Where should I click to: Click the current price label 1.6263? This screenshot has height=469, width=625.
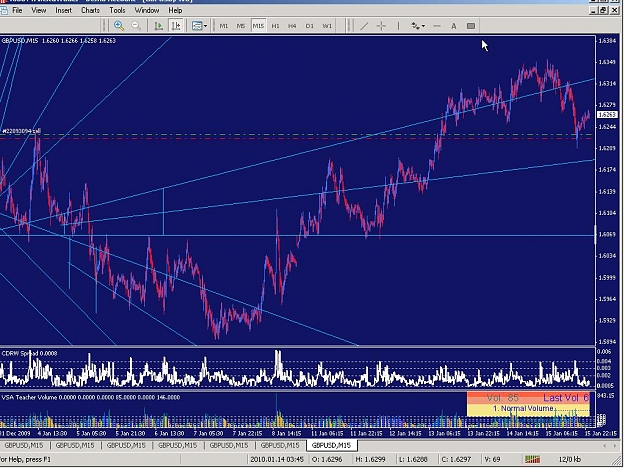tap(607, 115)
